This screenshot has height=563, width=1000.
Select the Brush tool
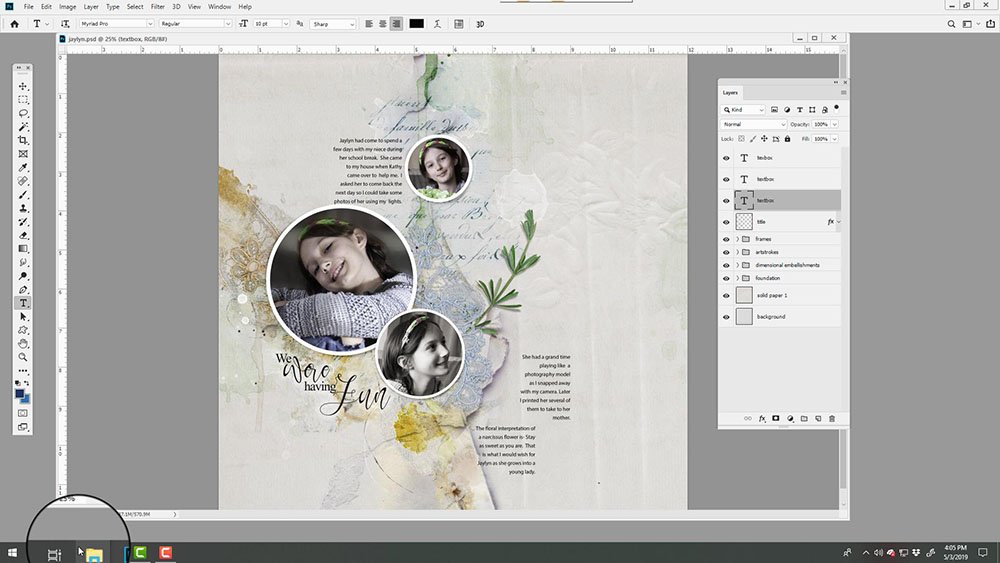(x=23, y=194)
